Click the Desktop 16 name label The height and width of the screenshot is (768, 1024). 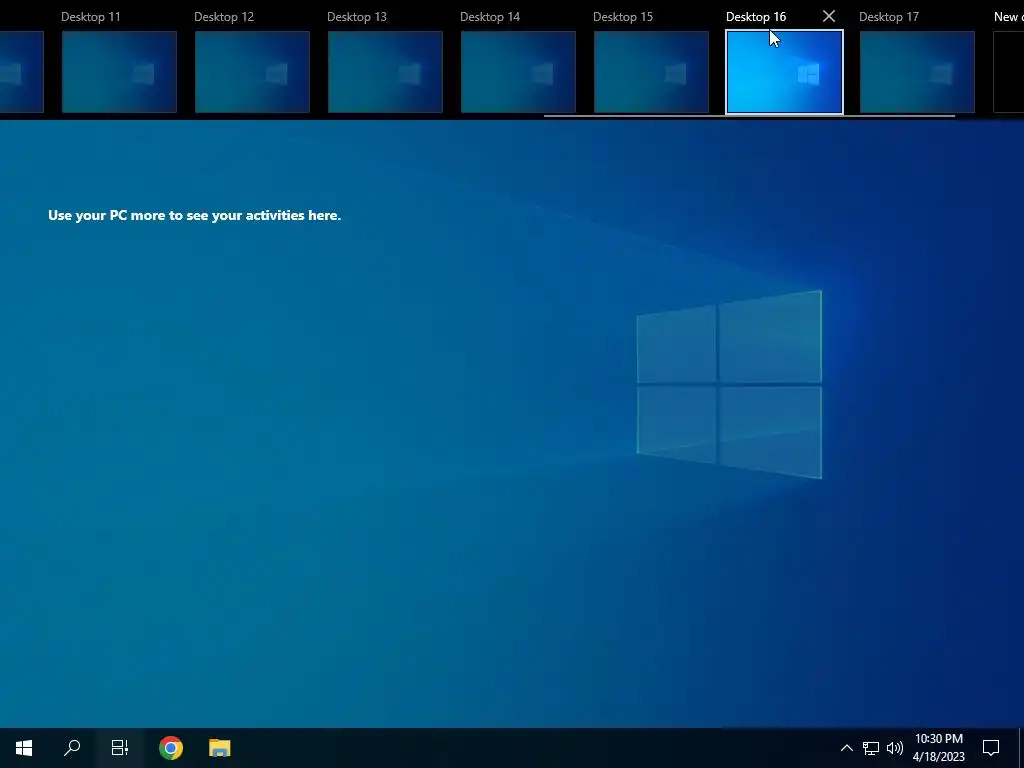tap(756, 17)
